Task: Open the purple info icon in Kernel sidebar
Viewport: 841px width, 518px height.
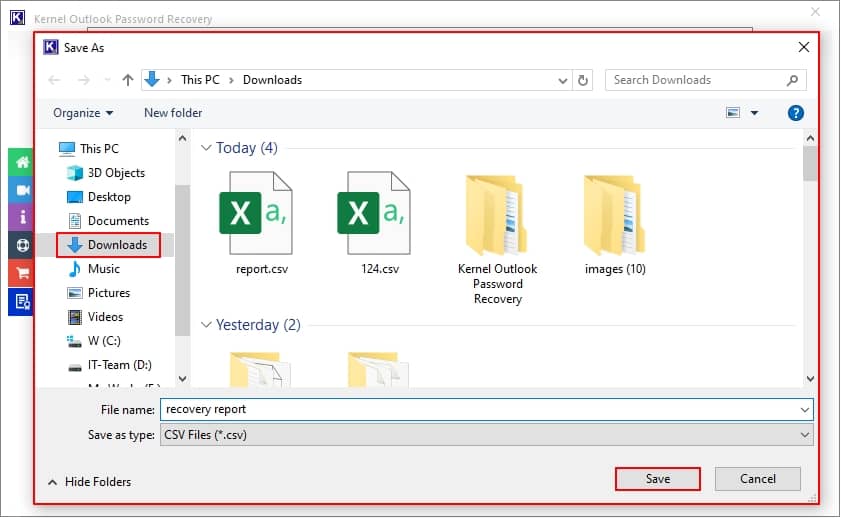Action: (x=21, y=217)
